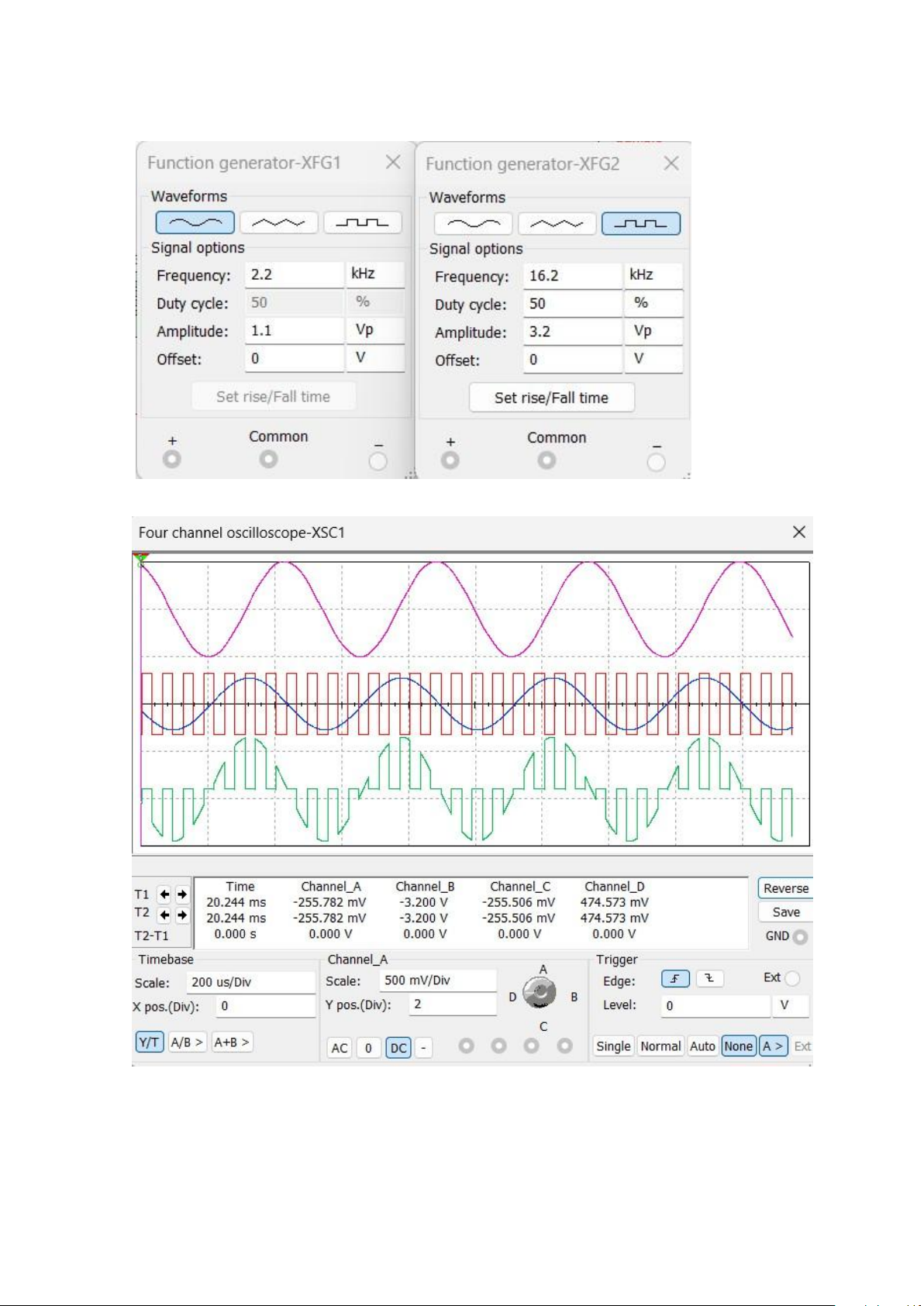
Task: Set trigger mode to Auto
Action: 702,1046
